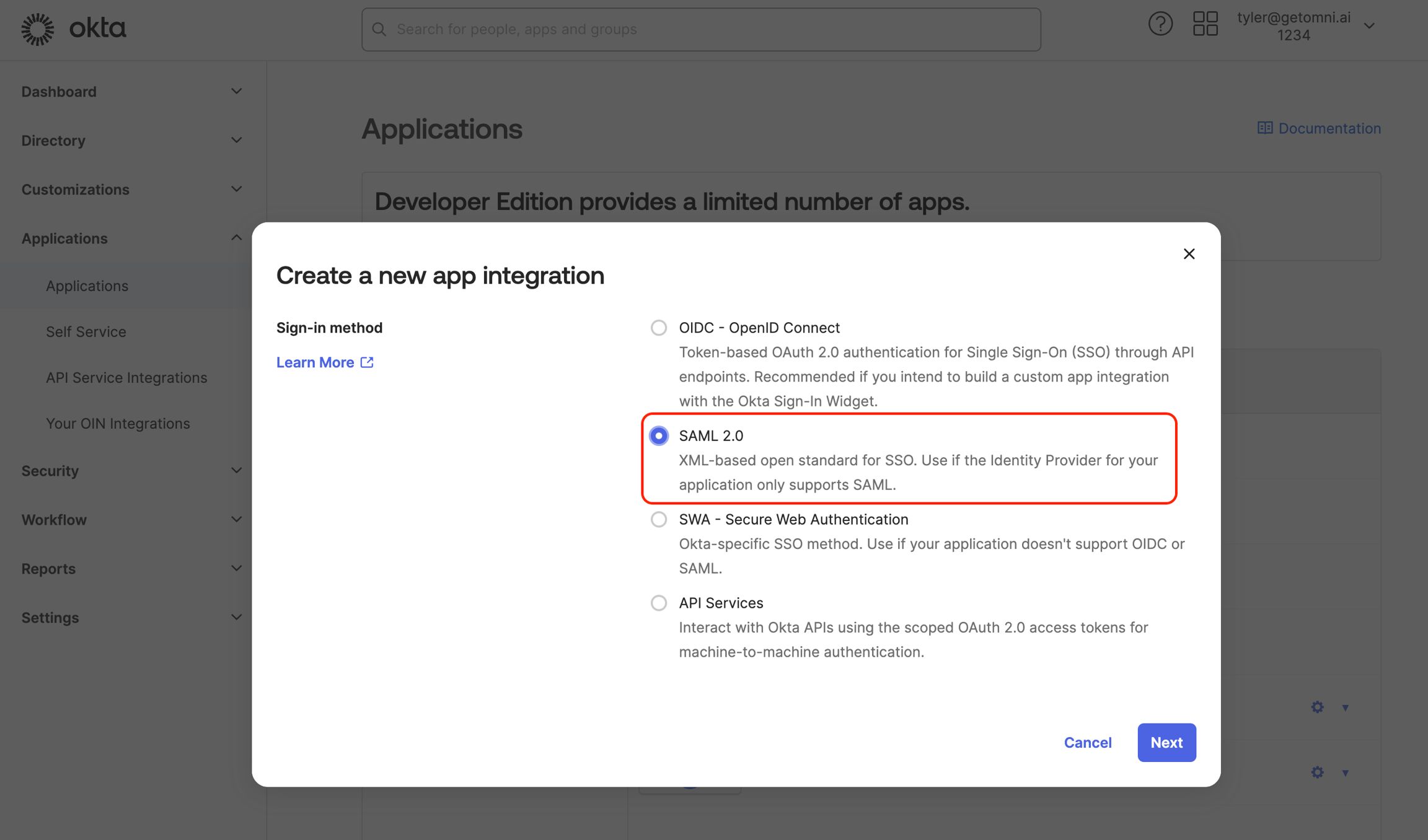
Task: Open the Learn More link
Action: pos(316,362)
